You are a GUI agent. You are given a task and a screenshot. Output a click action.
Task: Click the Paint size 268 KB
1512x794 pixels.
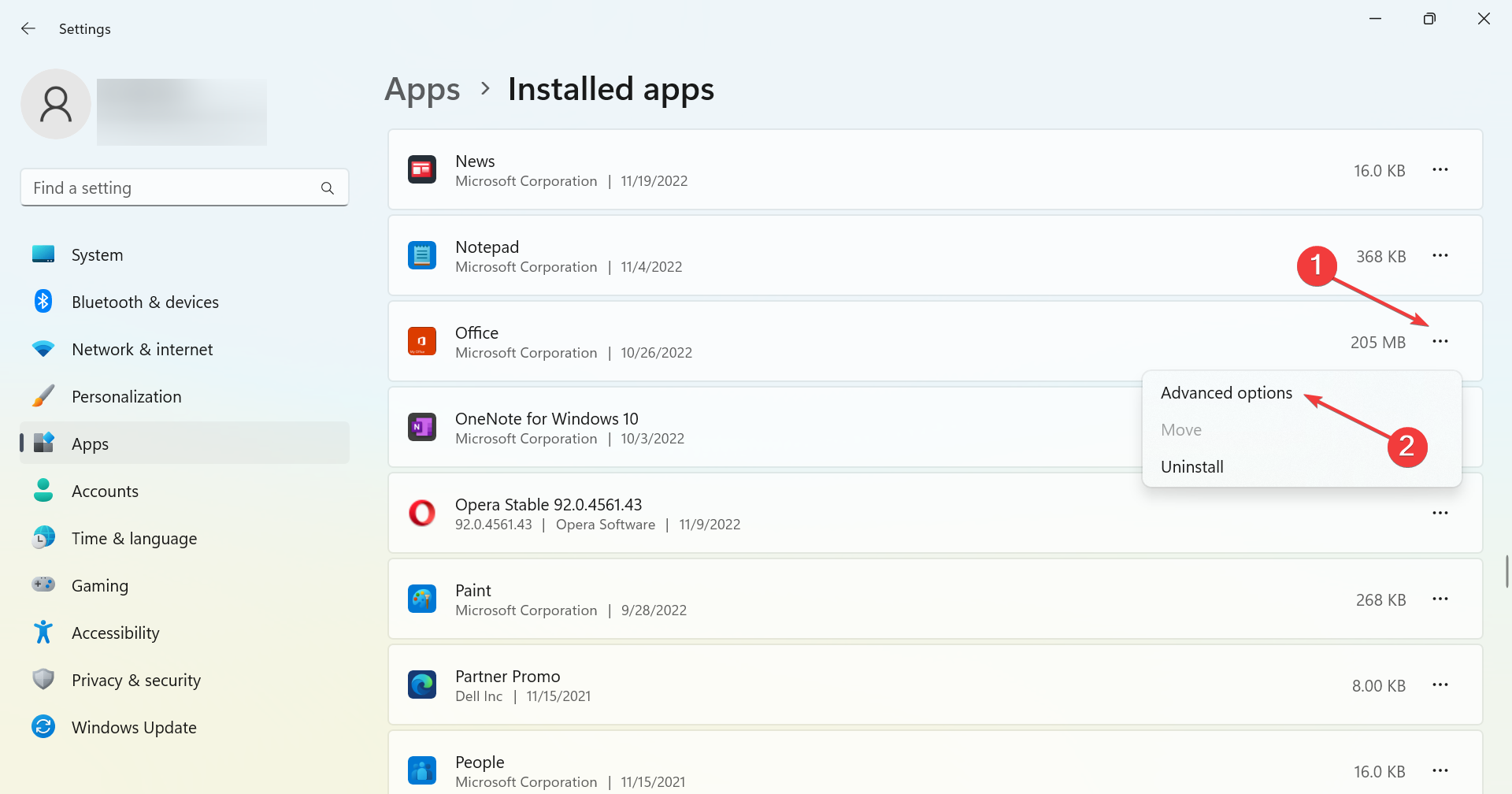[x=1380, y=600]
